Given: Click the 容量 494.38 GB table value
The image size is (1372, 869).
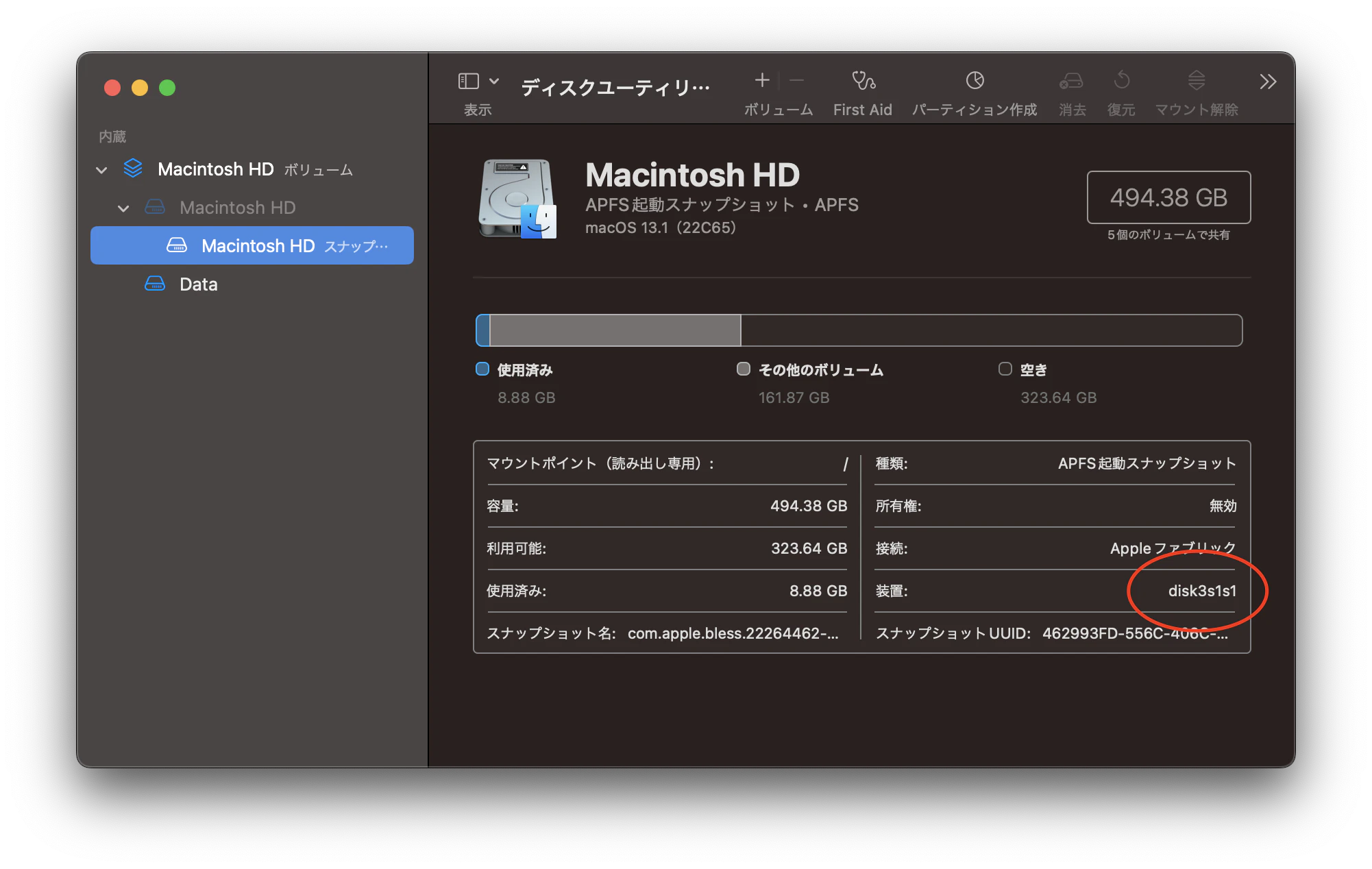Looking at the screenshot, I should [x=809, y=506].
